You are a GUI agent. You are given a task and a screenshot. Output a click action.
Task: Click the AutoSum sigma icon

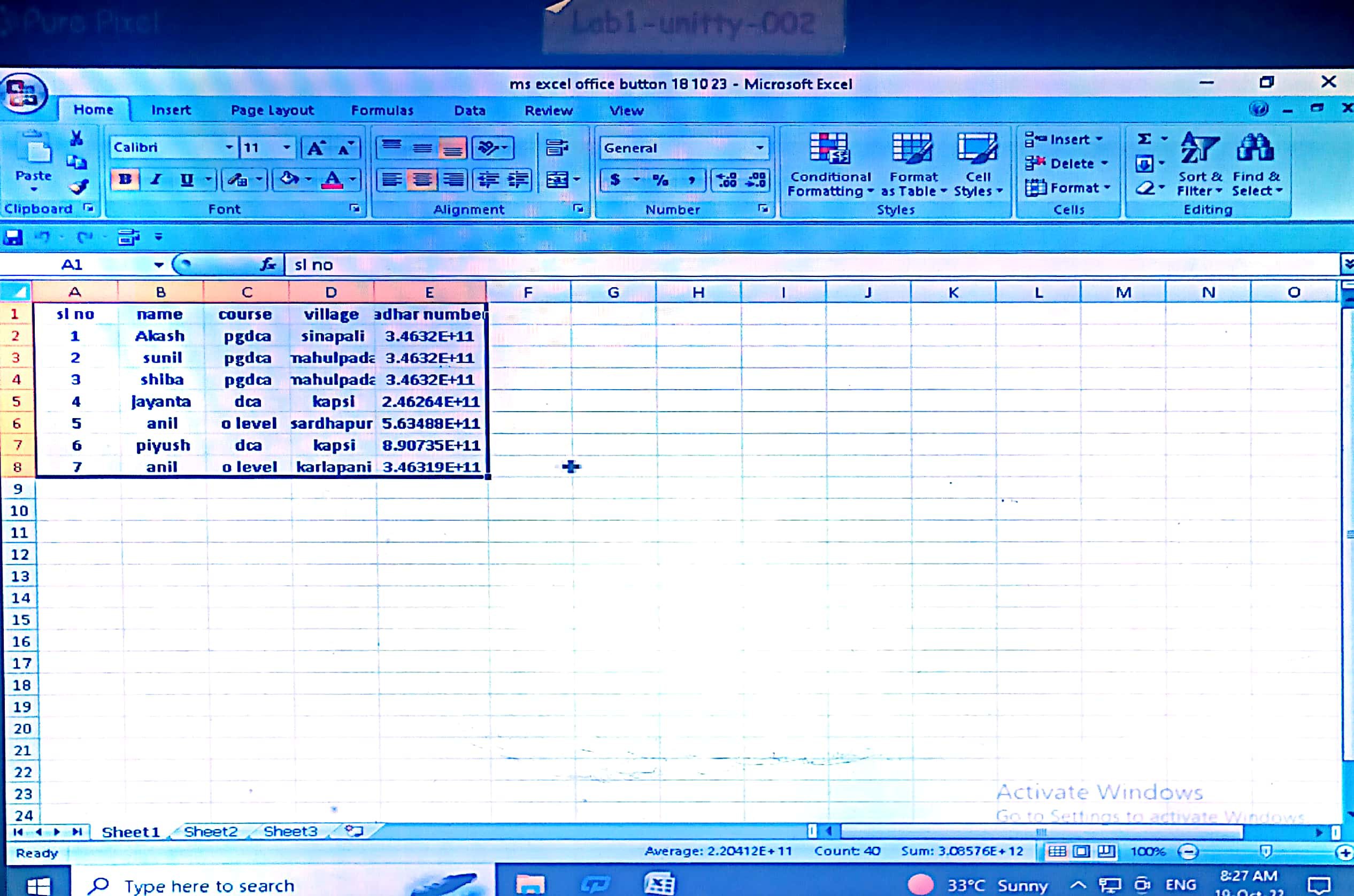pos(1144,139)
